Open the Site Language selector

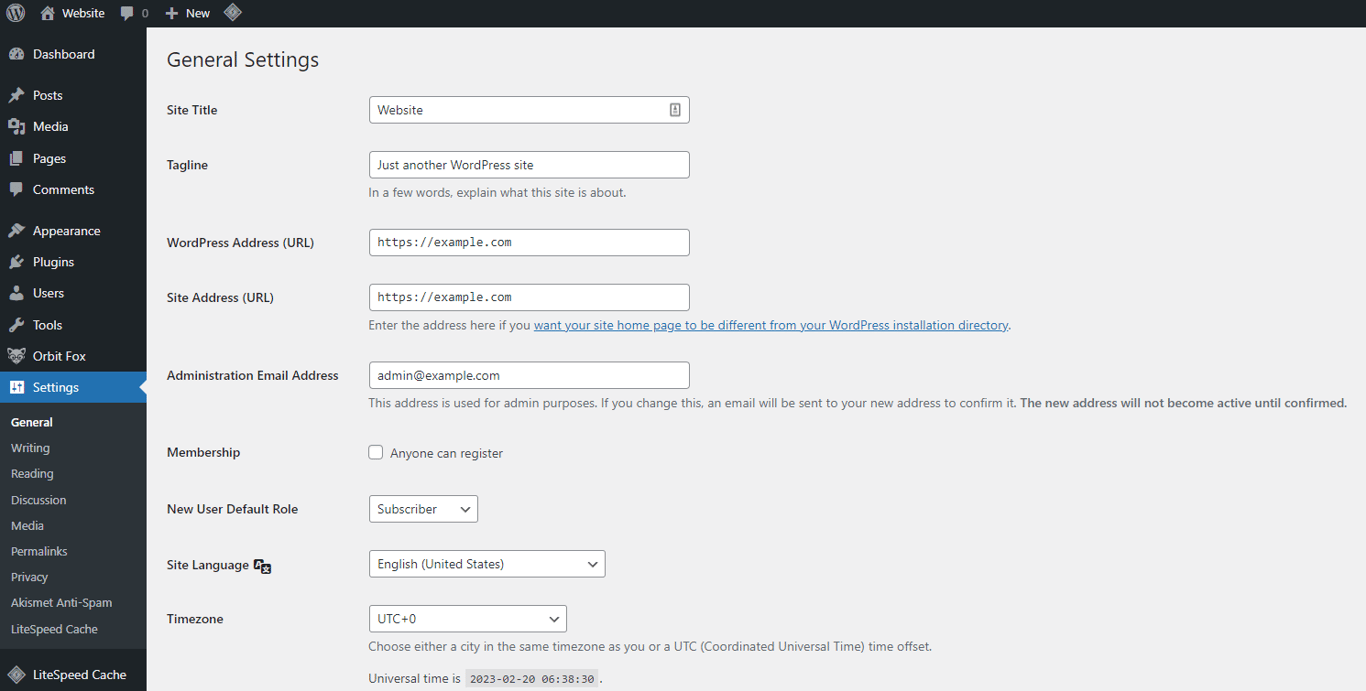(486, 563)
